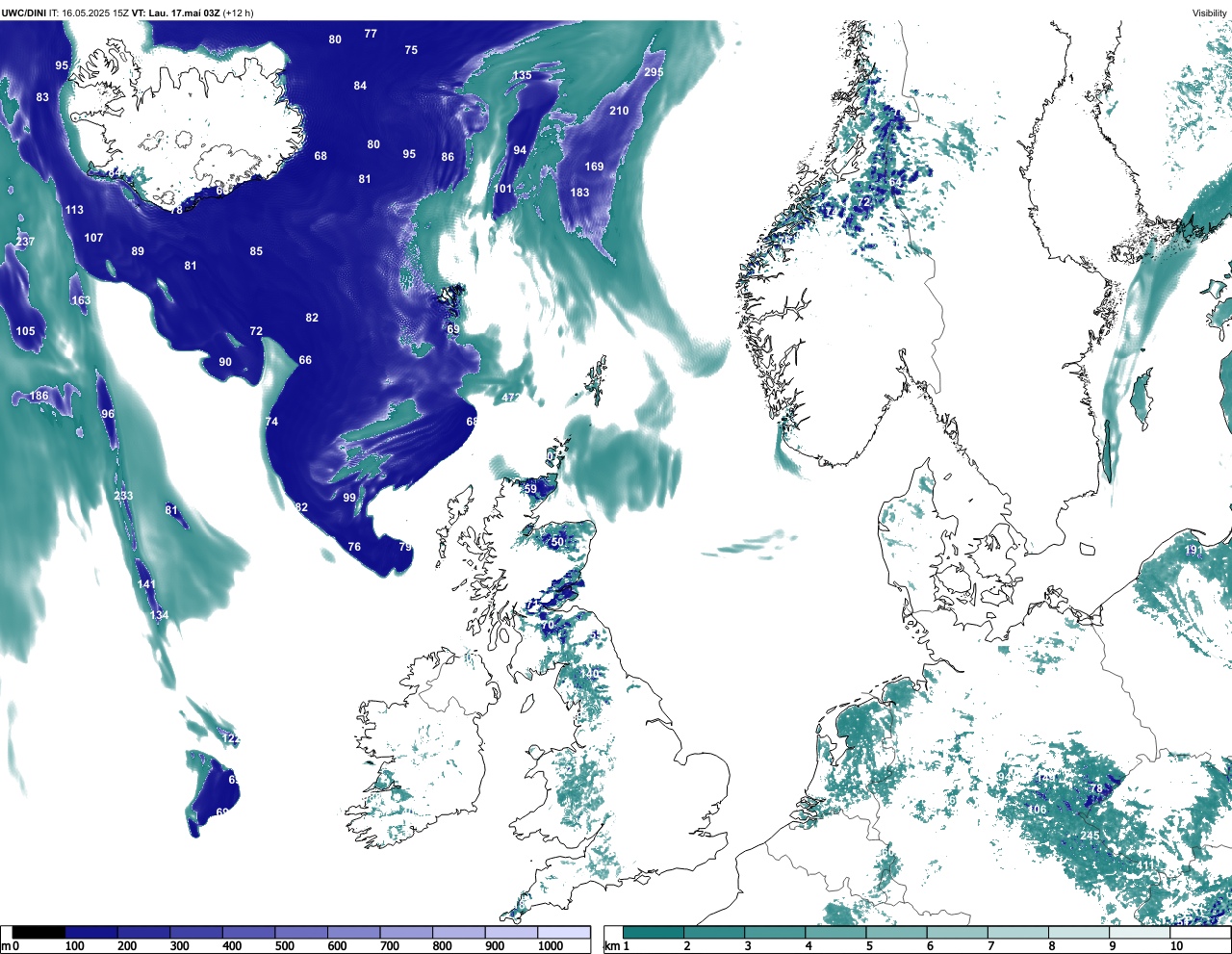The width and height of the screenshot is (1232, 954).
Task: Click the 59 value over northern Scotland
Action: 530,489
